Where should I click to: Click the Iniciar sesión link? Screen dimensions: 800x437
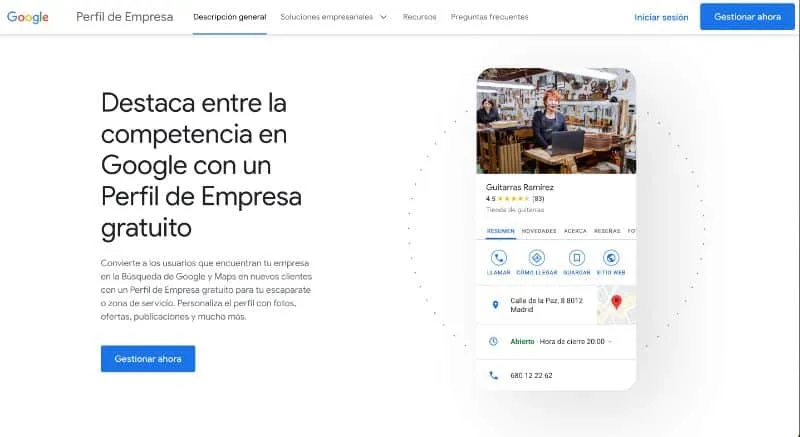pyautogui.click(x=661, y=17)
